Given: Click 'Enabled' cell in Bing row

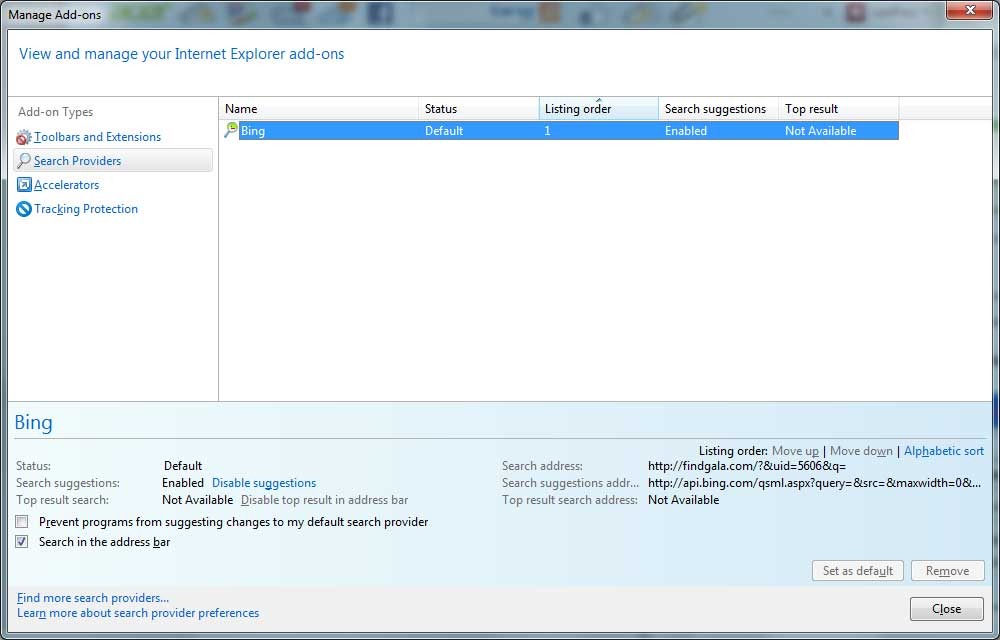Looking at the screenshot, I should [686, 131].
